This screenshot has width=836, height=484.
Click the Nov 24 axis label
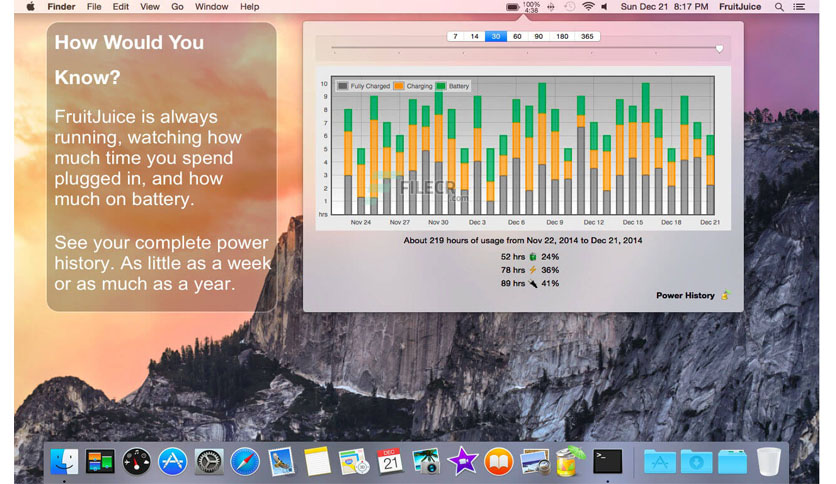pos(360,222)
